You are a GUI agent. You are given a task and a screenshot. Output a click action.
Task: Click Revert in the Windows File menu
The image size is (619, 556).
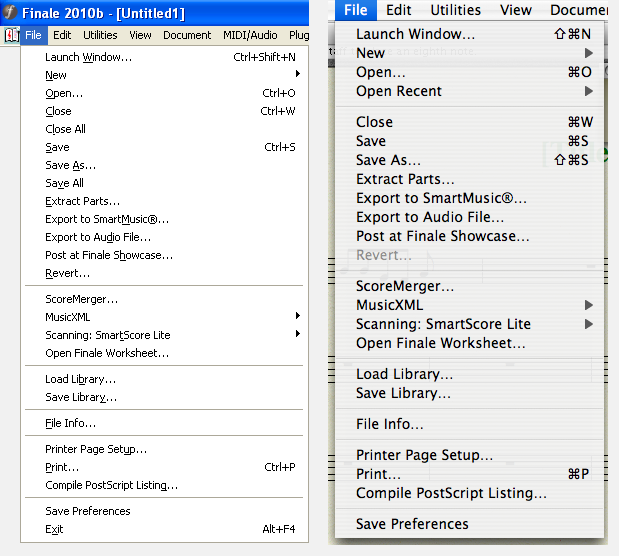pyautogui.click(x=67, y=273)
